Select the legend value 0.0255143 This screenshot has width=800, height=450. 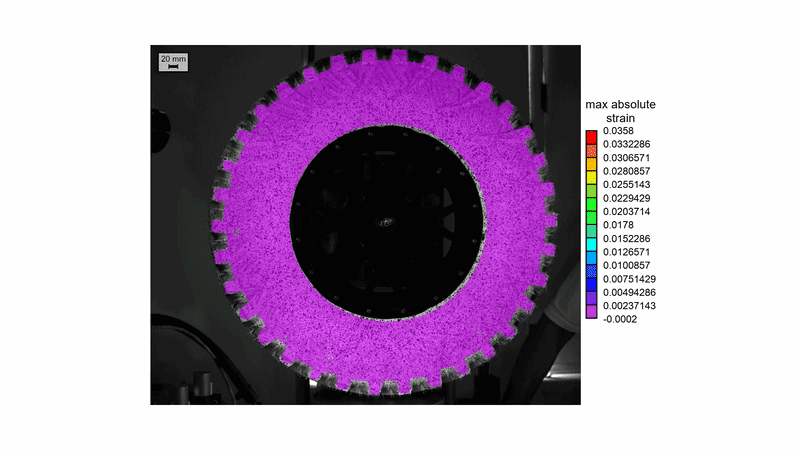point(627,185)
